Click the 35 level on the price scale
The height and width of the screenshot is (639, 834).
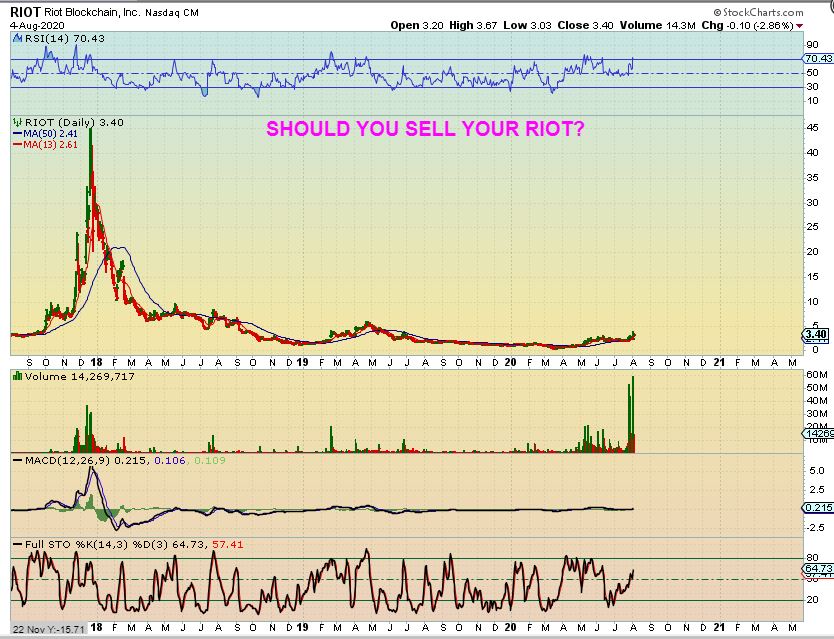[812, 177]
